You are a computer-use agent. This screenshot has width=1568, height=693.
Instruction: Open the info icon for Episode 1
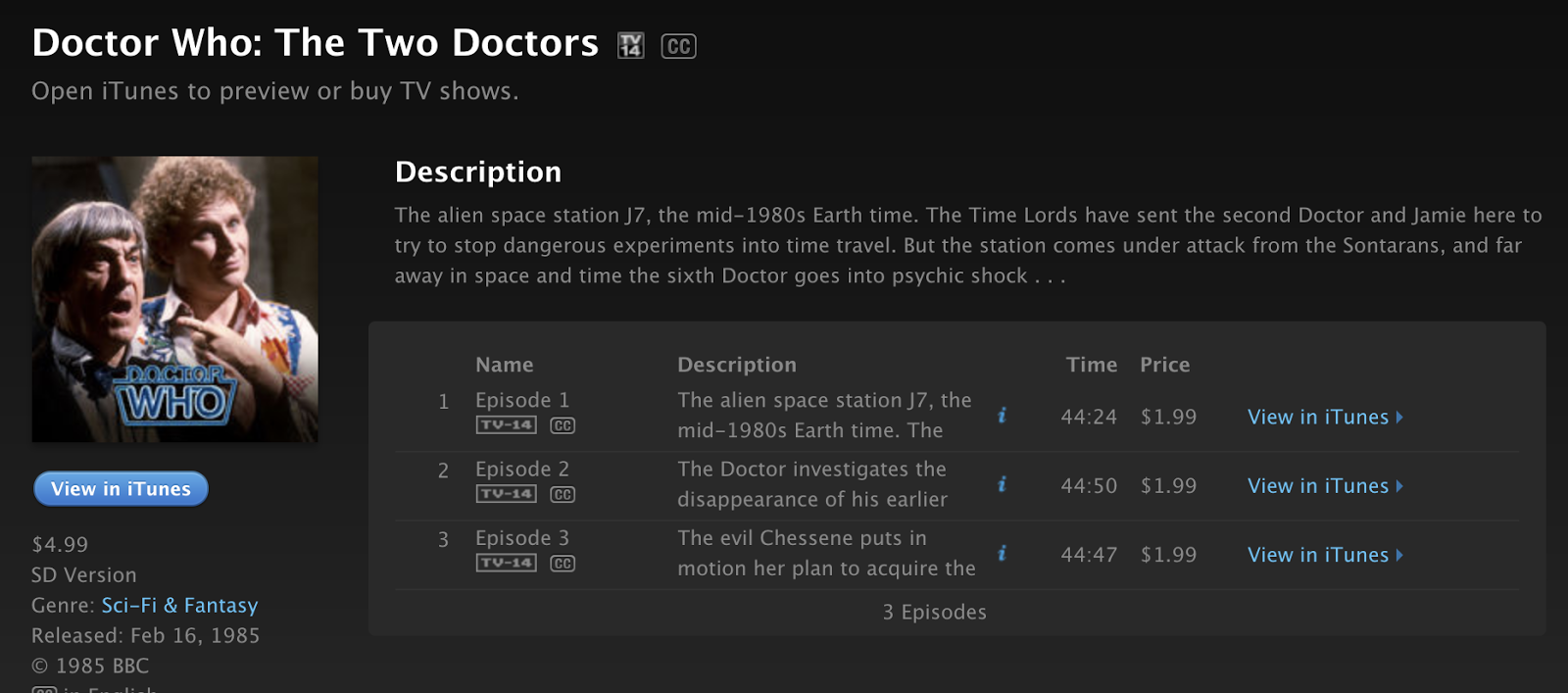coord(1002,416)
